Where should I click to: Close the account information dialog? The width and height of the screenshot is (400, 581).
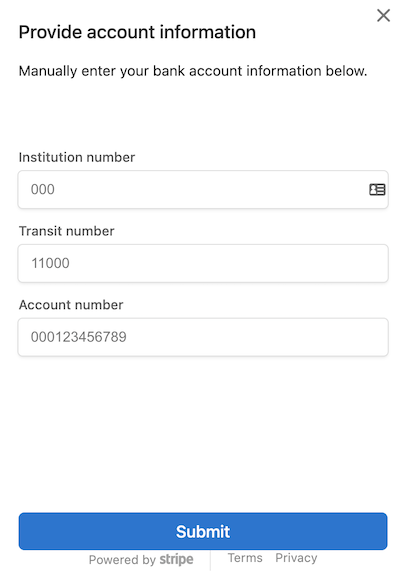click(x=383, y=16)
